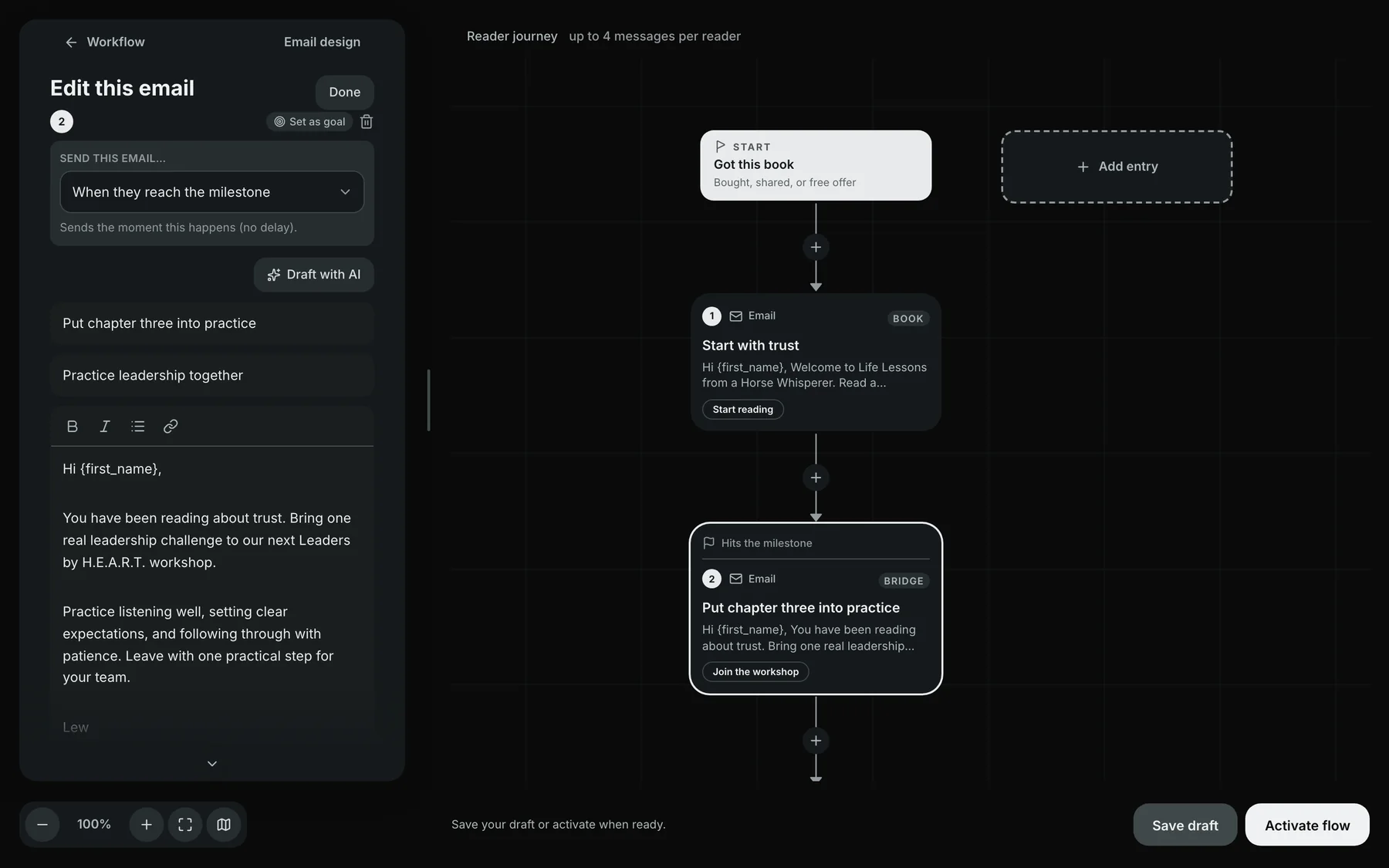Activate the flow
The width and height of the screenshot is (1389, 868).
pos(1307,825)
